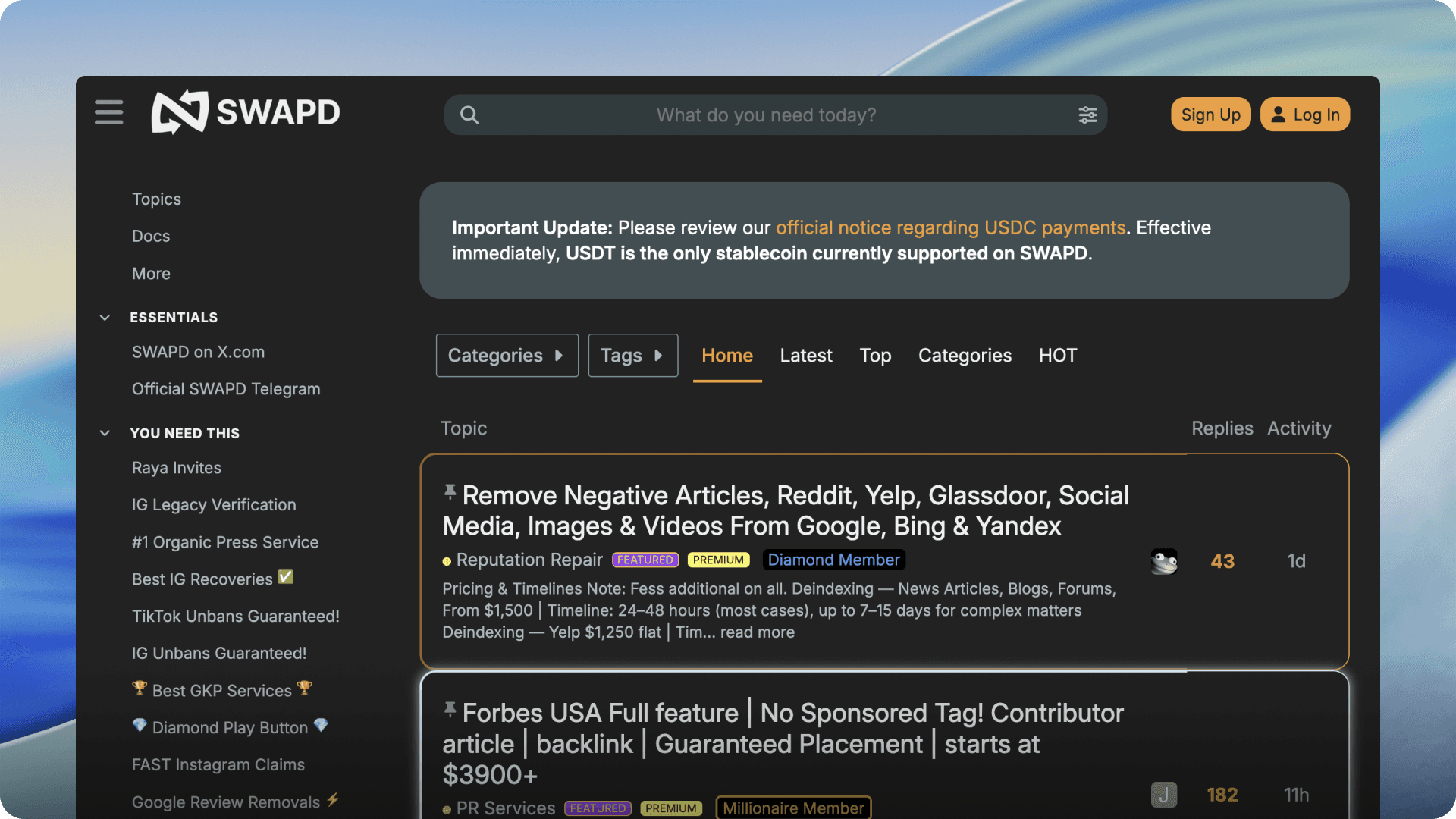This screenshot has height=819, width=1456.
Task: Sort topics by Replies column
Action: (1222, 428)
